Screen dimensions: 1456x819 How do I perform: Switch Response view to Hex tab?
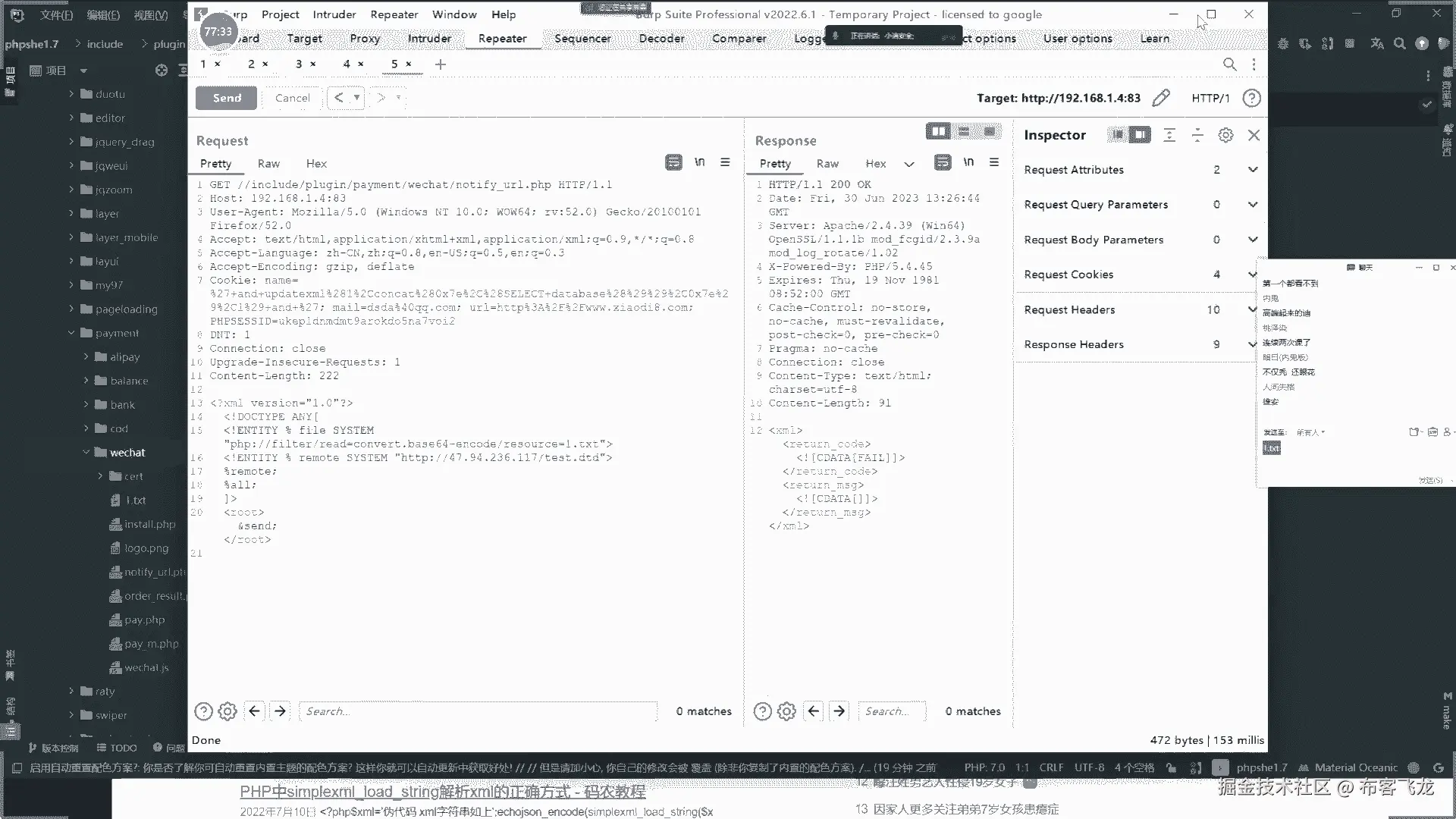coord(875,164)
